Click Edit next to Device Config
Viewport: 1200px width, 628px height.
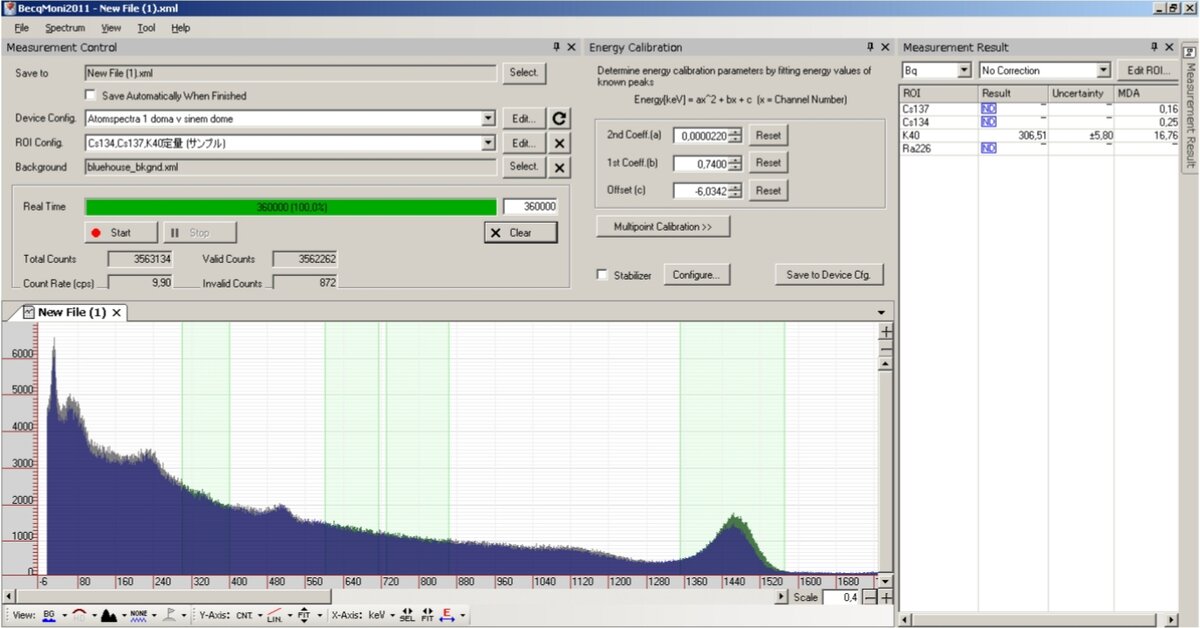tap(524, 118)
